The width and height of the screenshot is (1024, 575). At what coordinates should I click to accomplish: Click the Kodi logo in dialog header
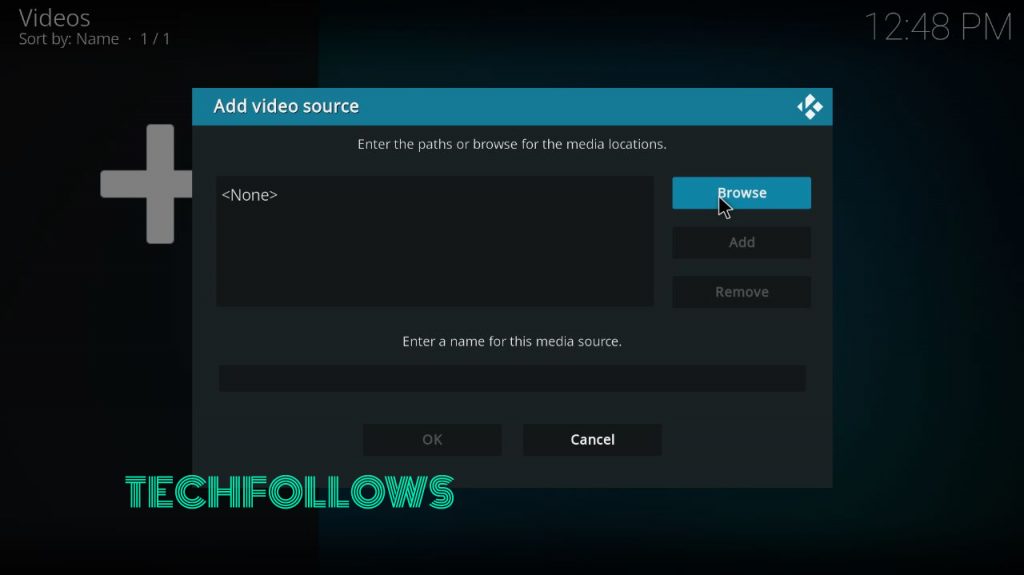coord(810,107)
